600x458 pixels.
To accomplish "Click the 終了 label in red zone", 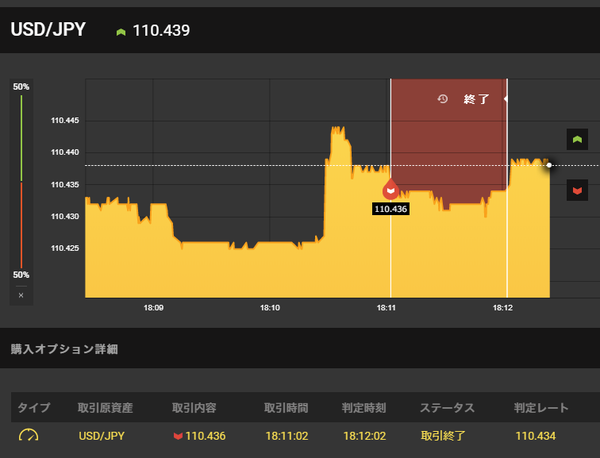I will pos(476,99).
